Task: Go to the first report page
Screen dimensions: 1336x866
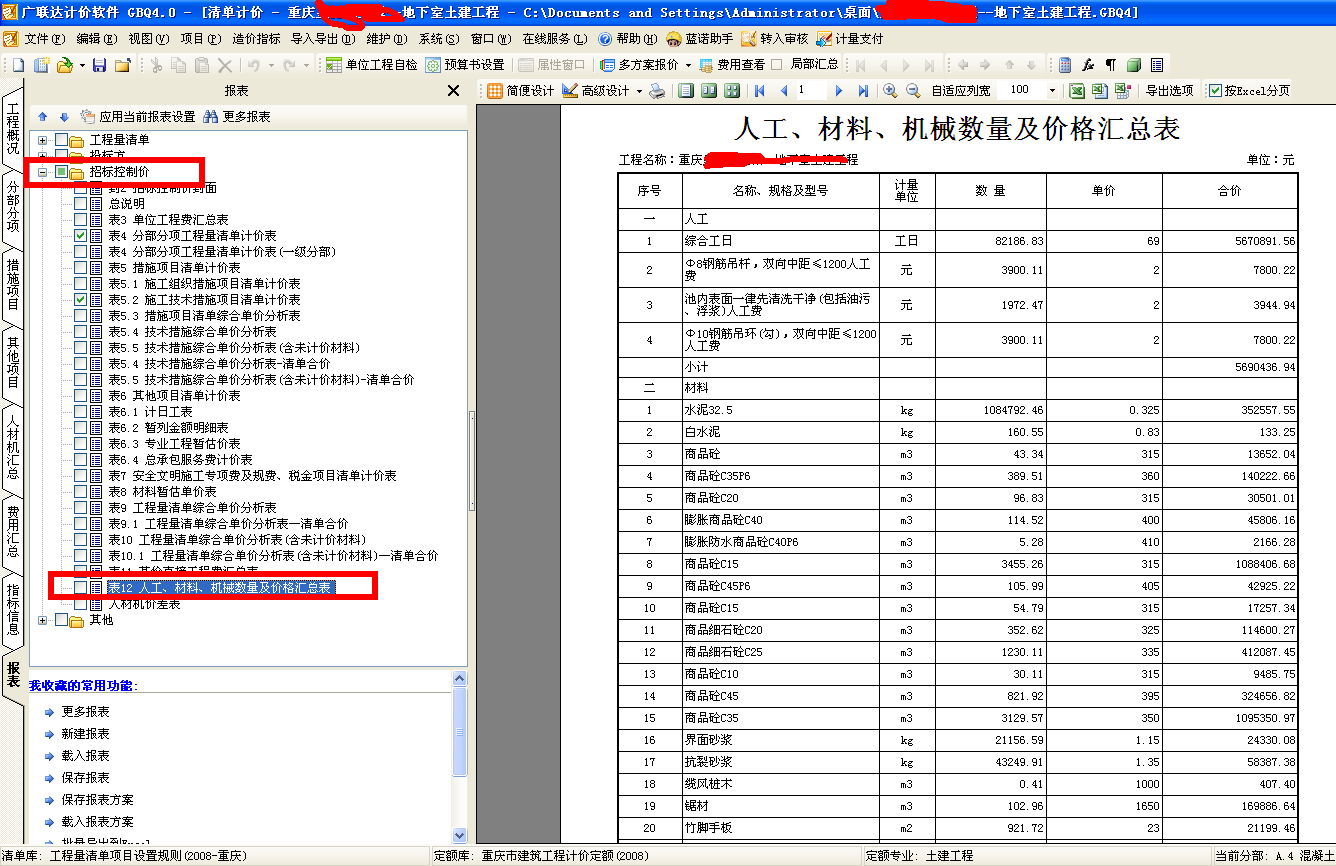Action: [759, 90]
